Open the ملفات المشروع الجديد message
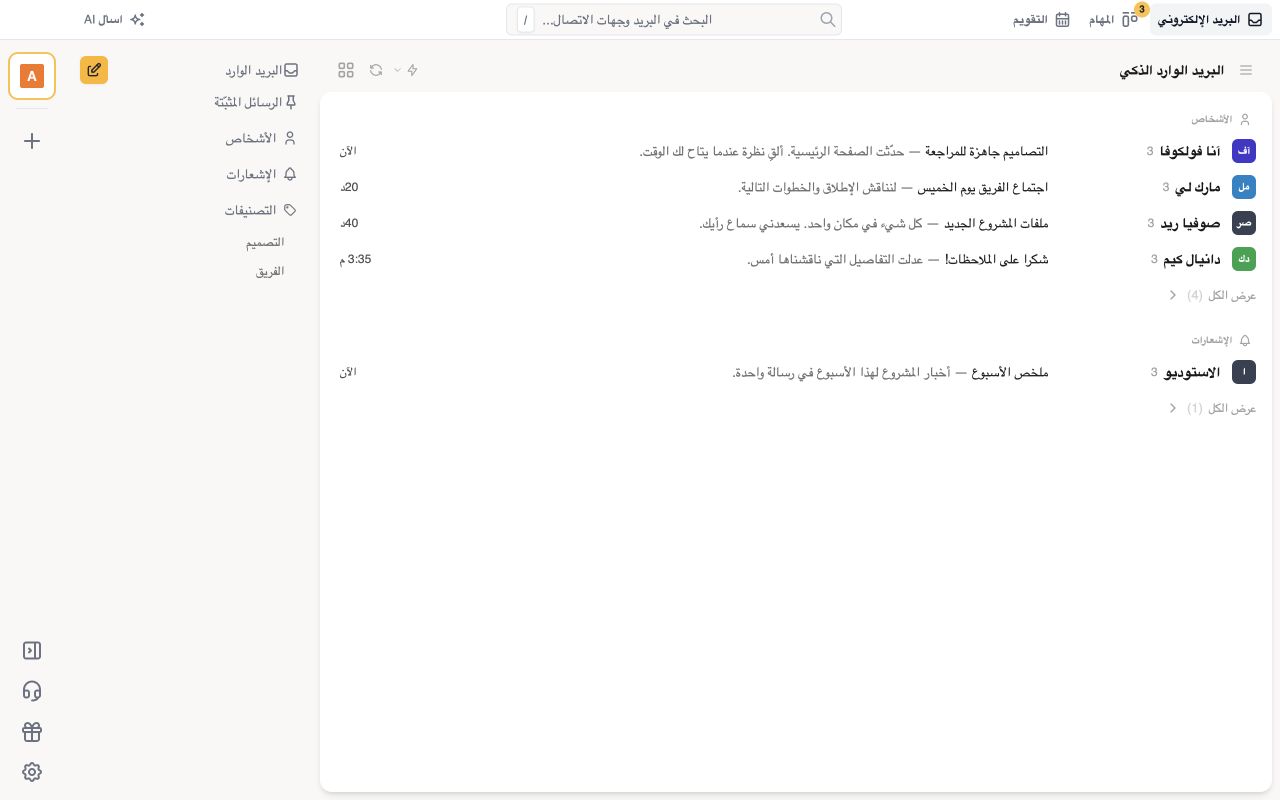 796,223
